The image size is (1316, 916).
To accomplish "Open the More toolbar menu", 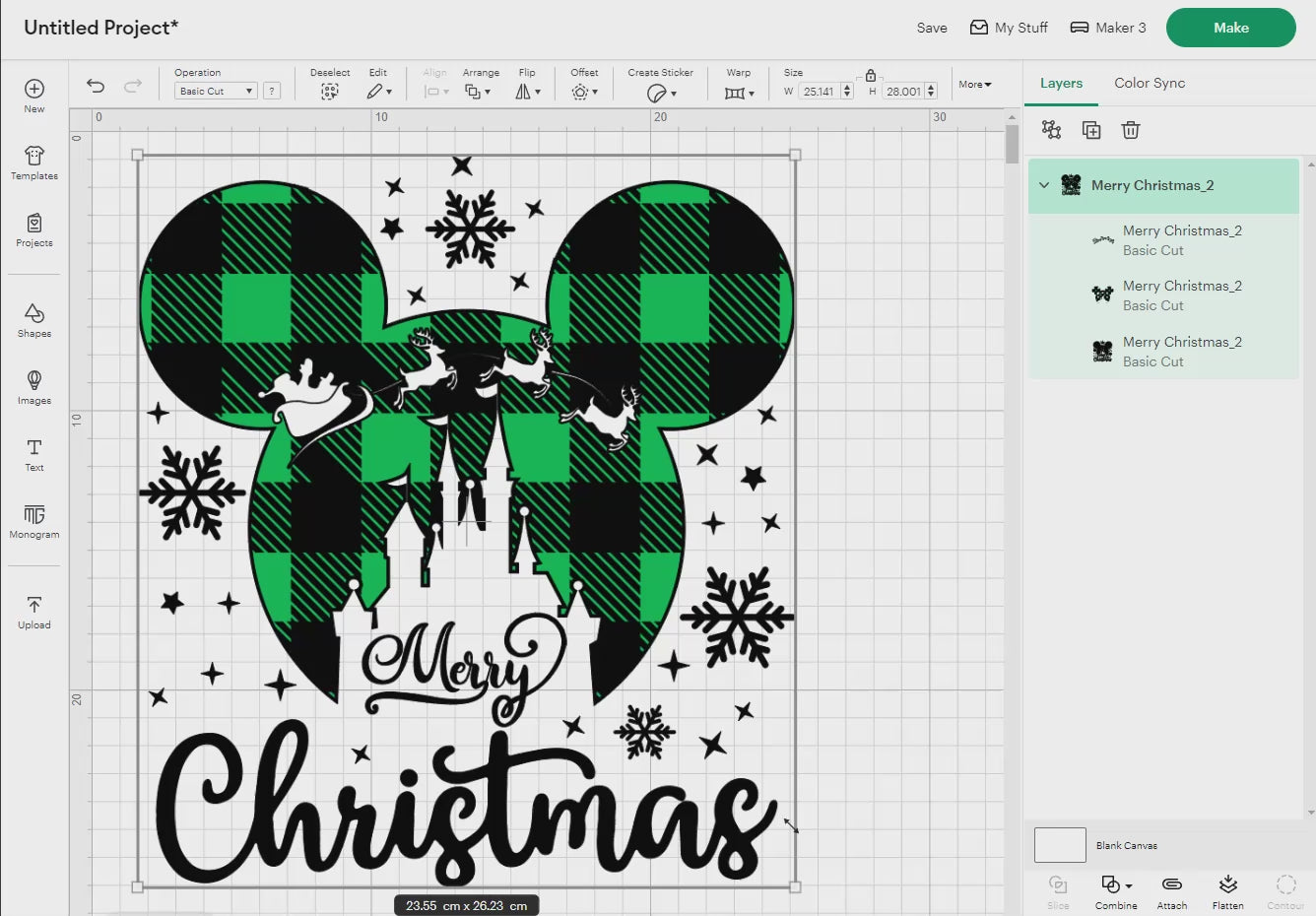I will point(975,85).
